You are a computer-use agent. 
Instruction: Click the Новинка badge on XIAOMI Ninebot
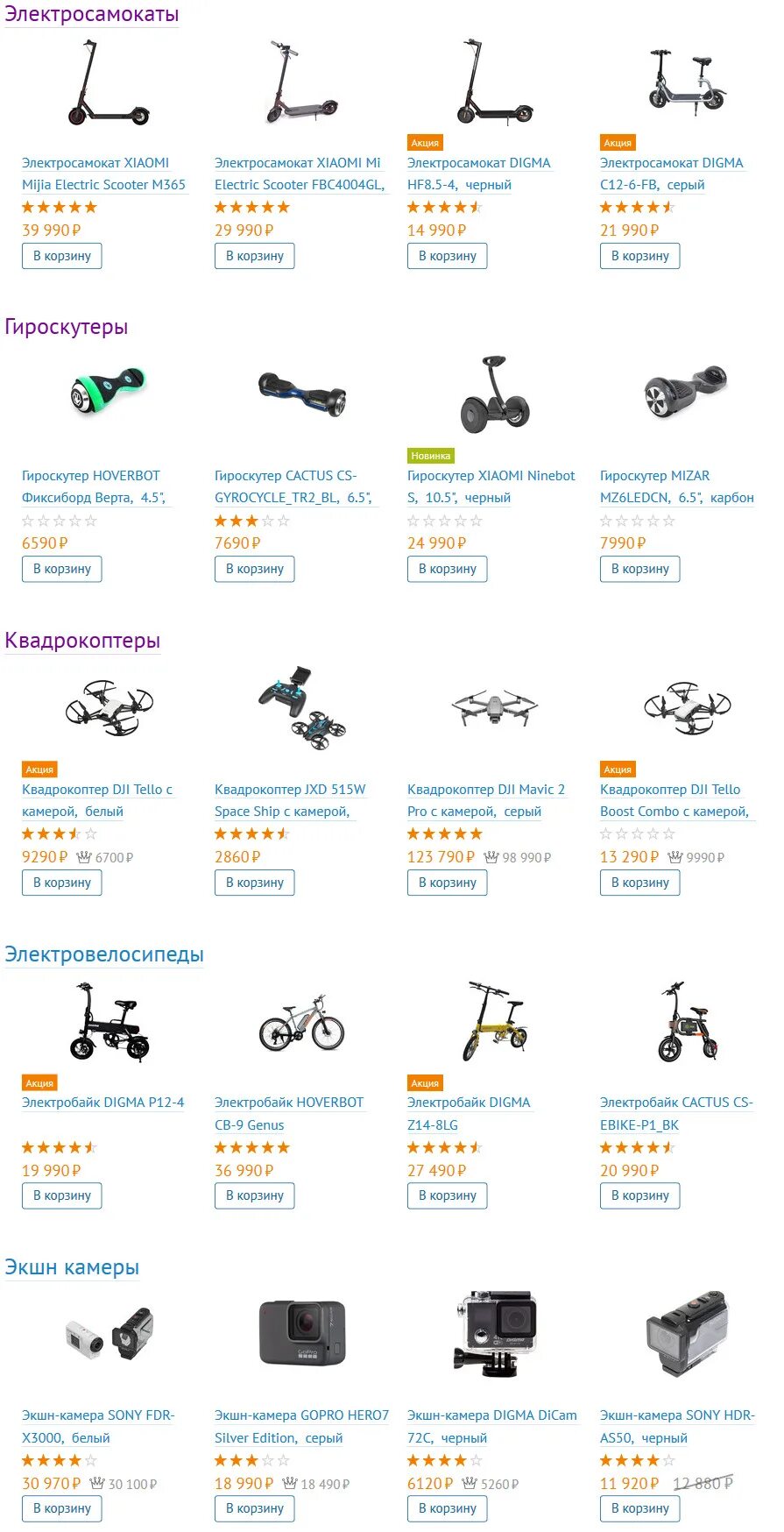pos(431,456)
